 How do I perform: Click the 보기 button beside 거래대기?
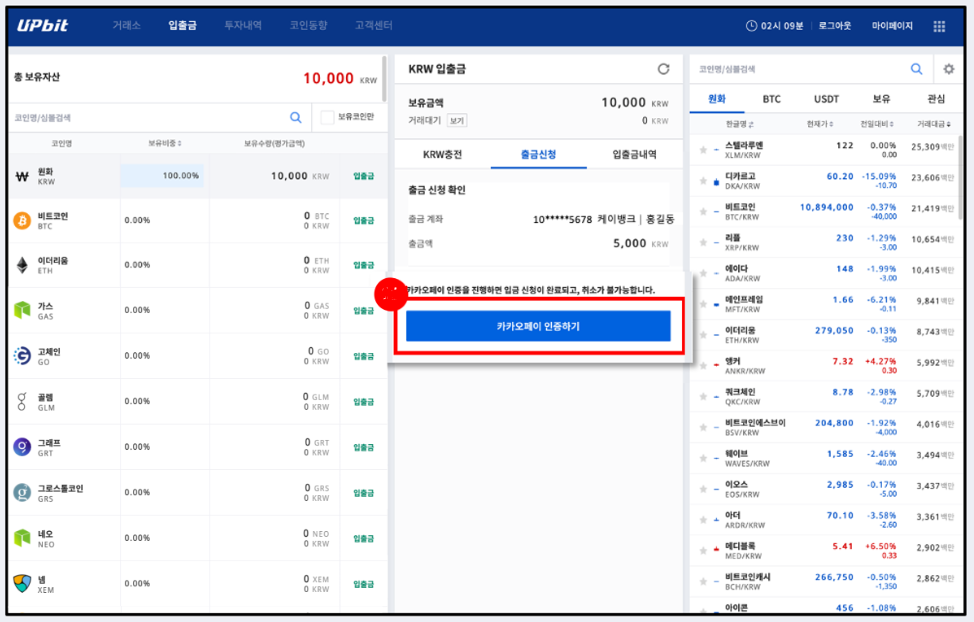[x=457, y=121]
